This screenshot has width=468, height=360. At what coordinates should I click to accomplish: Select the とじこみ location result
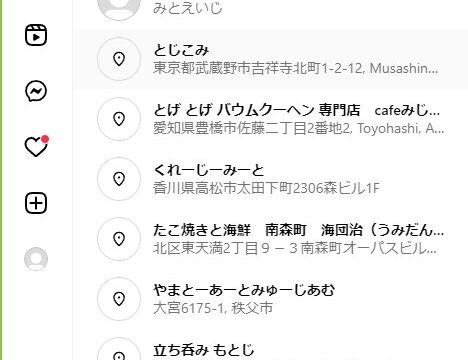pos(271,59)
